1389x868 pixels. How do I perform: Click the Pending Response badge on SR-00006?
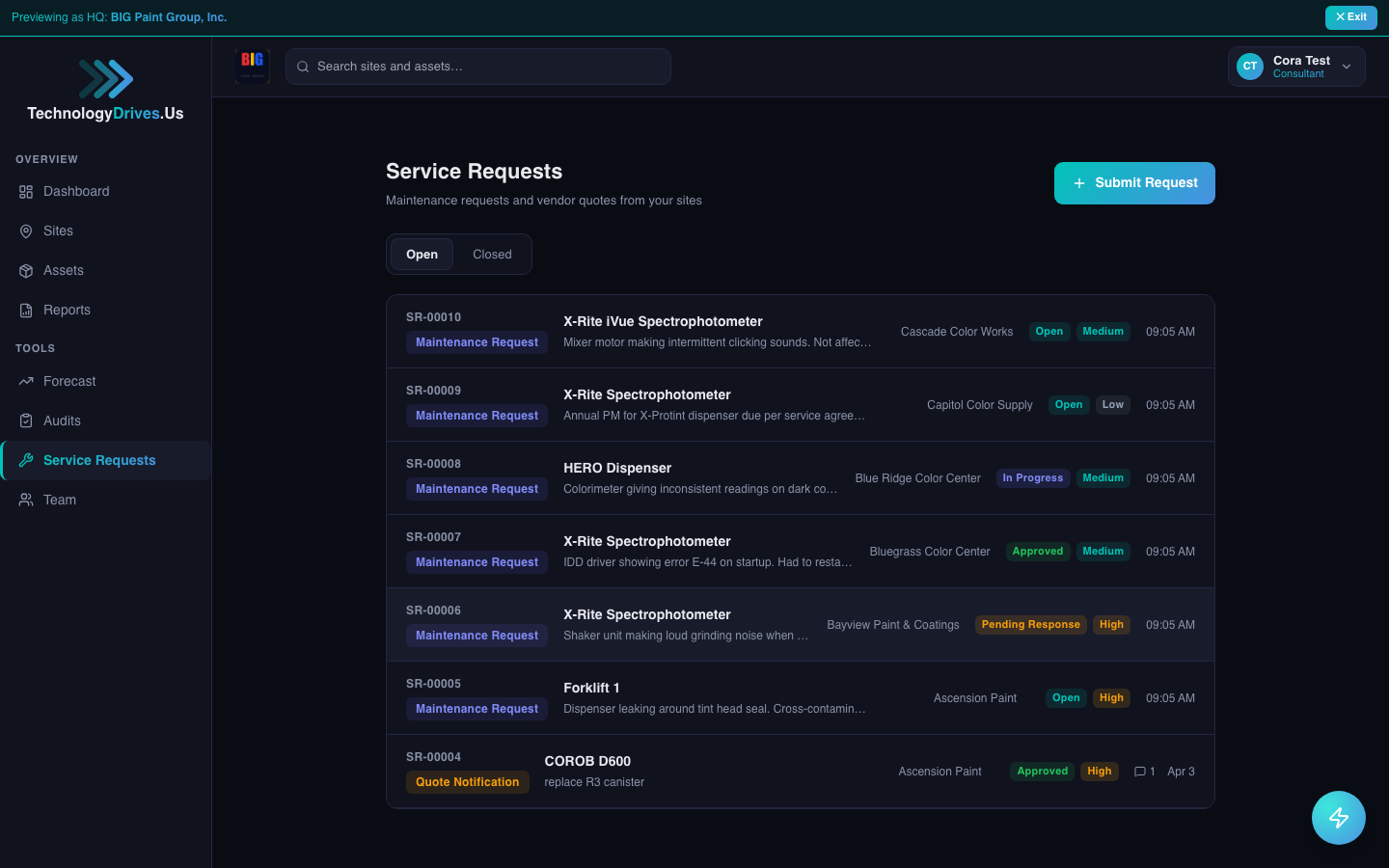(1030, 625)
